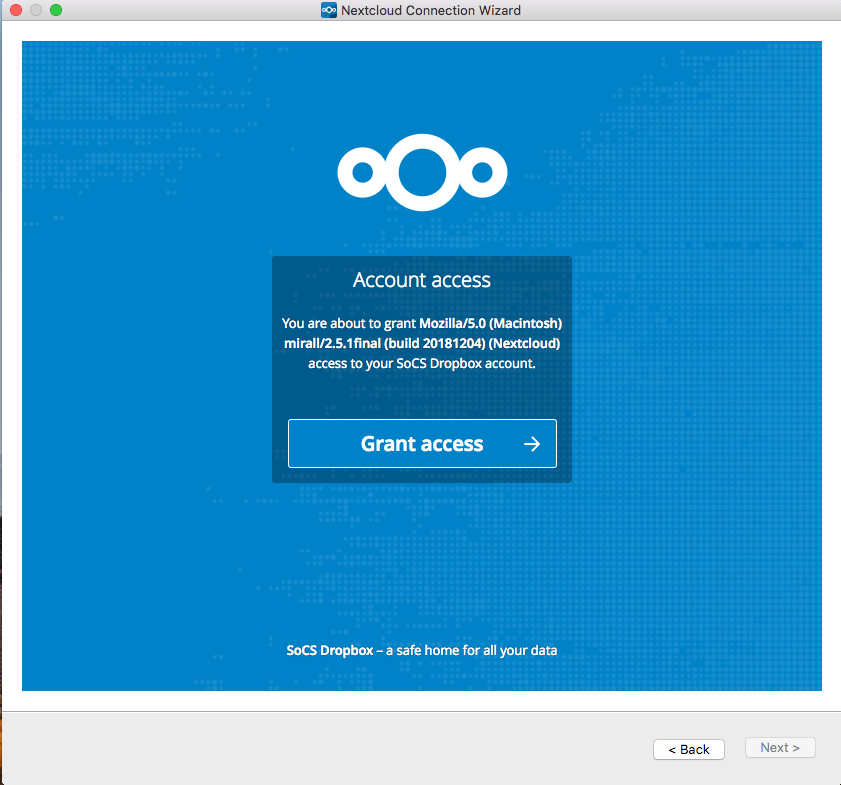Click the green zoom traffic-light button
The image size is (841, 785).
pos(54,9)
